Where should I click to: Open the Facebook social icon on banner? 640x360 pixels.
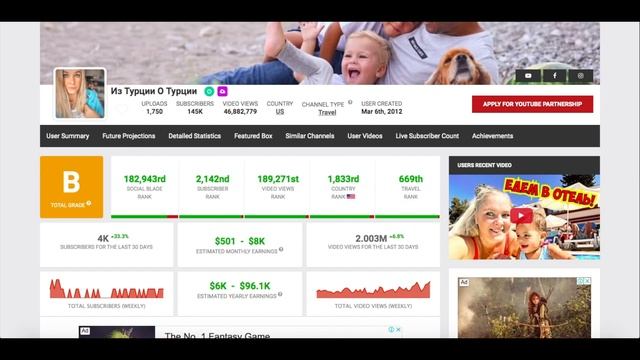click(554, 76)
